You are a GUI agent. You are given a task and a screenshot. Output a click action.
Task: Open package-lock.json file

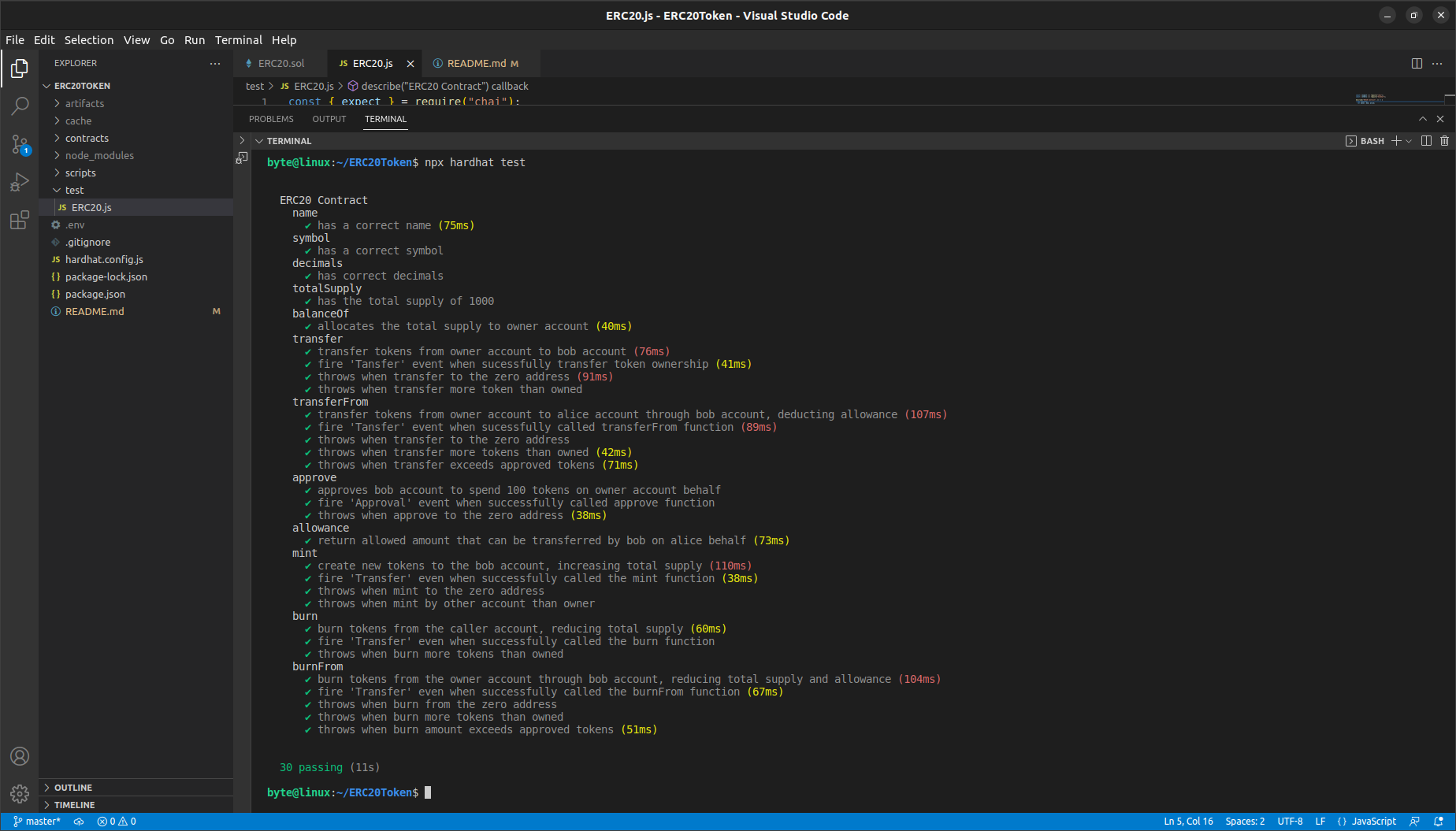[136, 276]
